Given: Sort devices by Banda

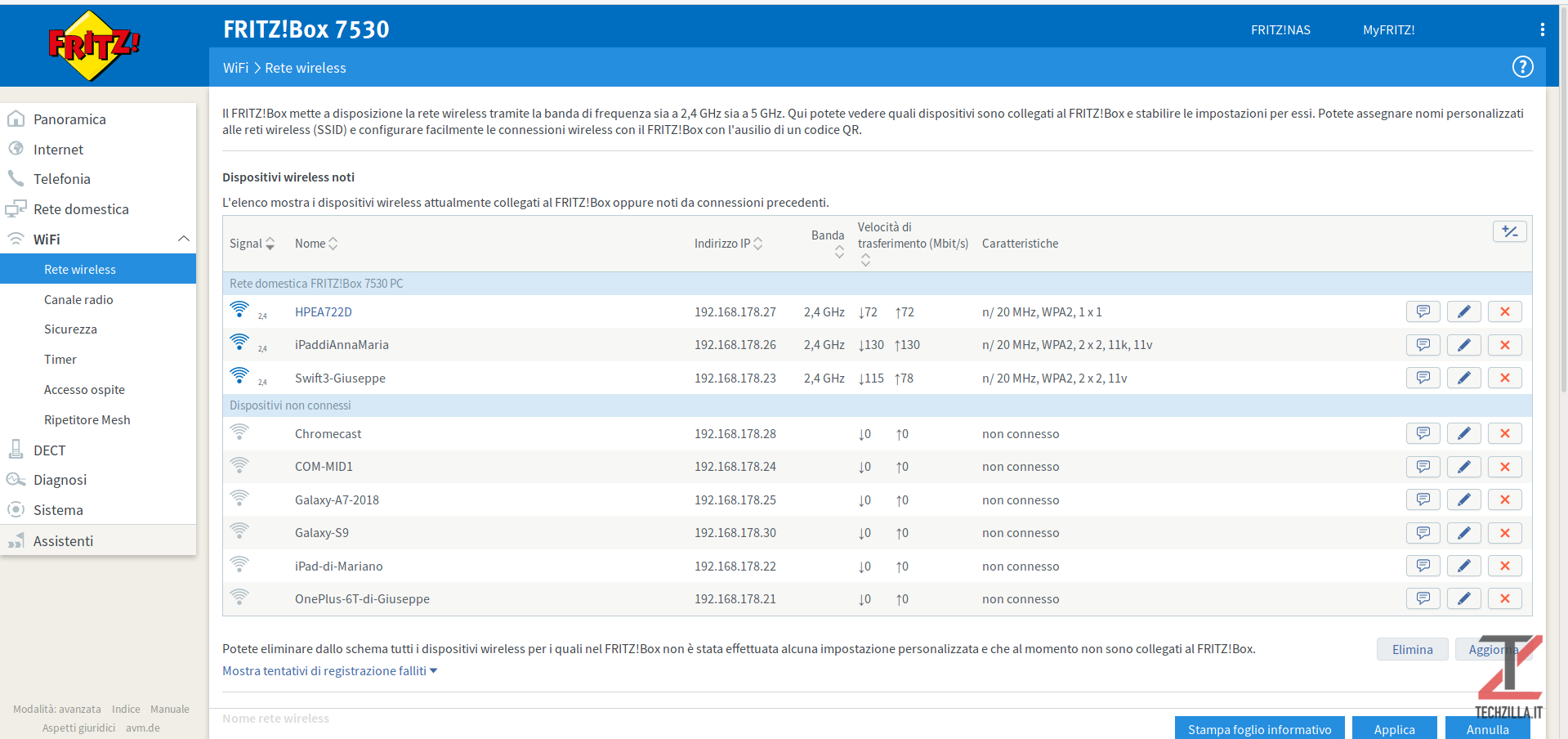Looking at the screenshot, I should [x=828, y=243].
